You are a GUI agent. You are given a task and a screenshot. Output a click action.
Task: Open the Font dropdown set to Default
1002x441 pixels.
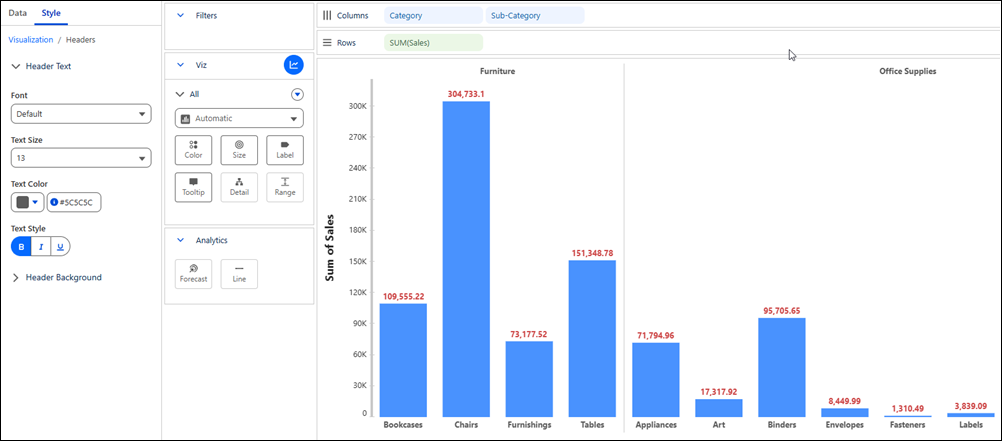81,114
